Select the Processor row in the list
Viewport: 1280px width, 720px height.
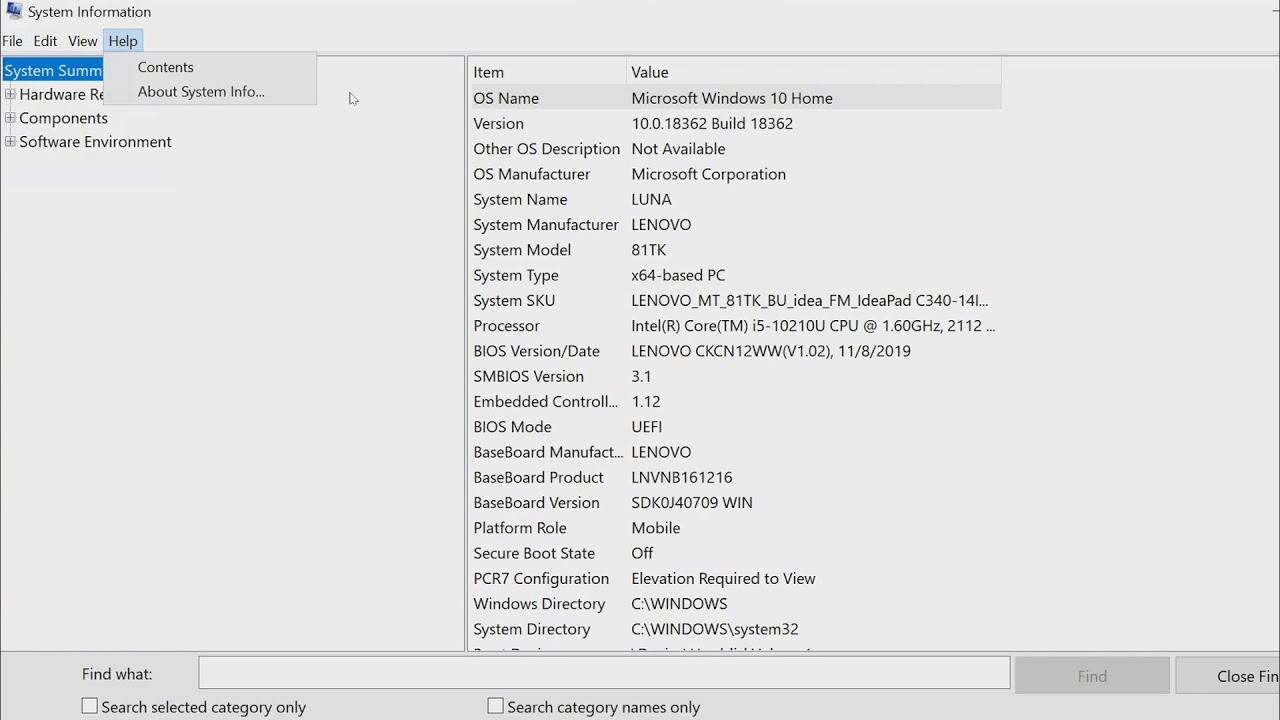(x=735, y=326)
